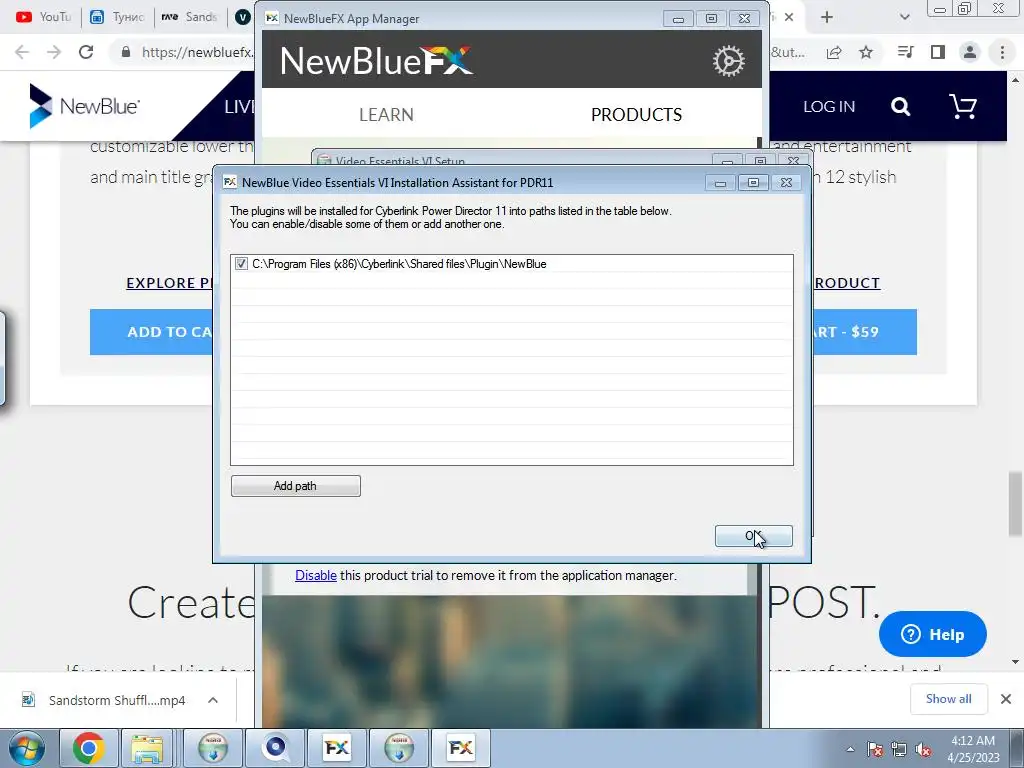
Task: Click the Disable product trial link
Action: [316, 575]
